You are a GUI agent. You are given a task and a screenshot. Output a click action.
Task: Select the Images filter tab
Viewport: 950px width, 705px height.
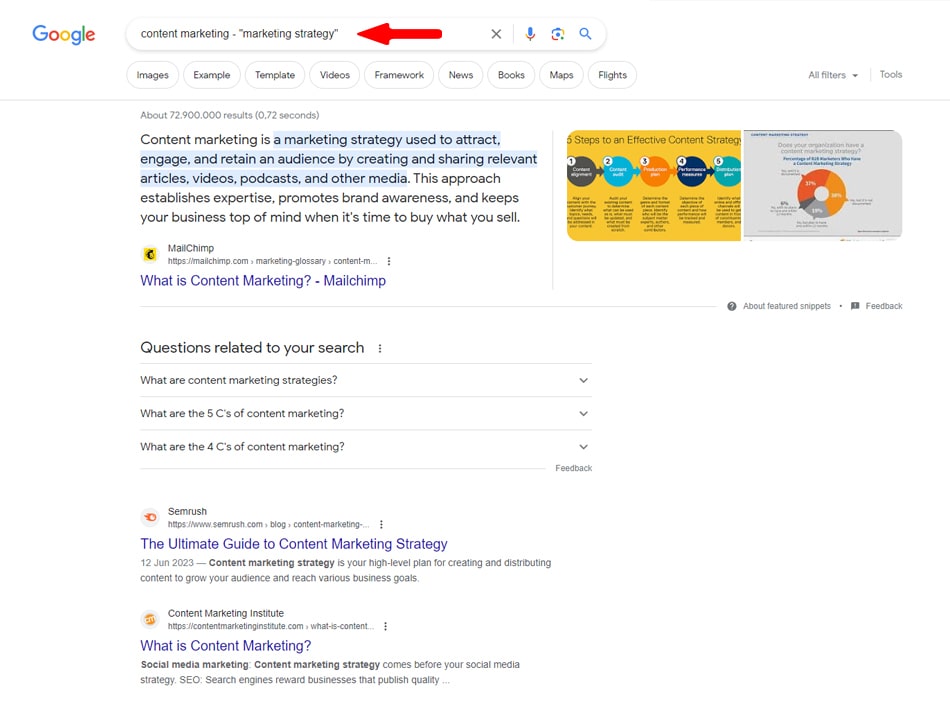153,75
